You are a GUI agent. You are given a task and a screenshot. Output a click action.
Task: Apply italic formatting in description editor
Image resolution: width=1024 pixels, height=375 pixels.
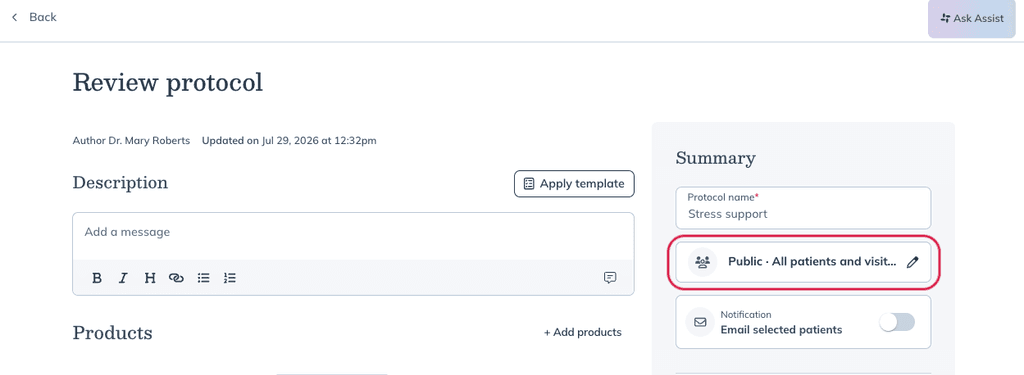(x=123, y=278)
